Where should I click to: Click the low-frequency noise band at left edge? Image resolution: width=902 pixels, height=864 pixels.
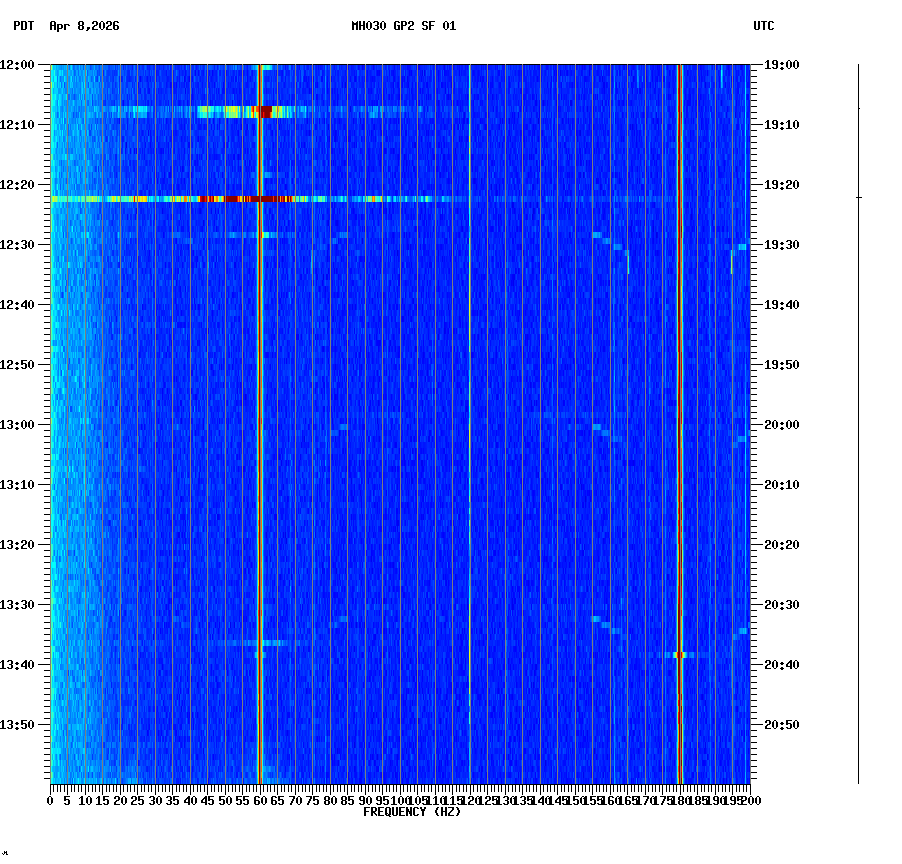58,400
